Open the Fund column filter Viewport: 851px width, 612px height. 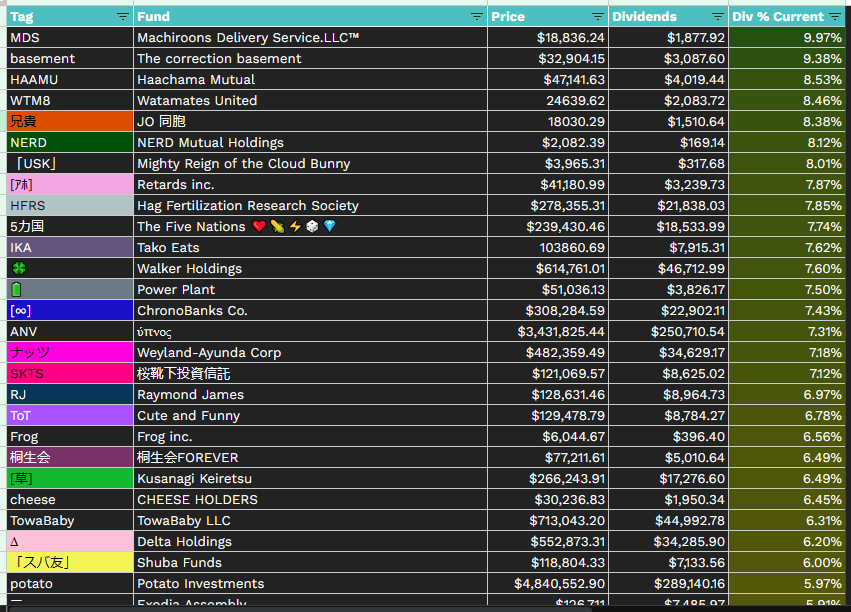477,17
